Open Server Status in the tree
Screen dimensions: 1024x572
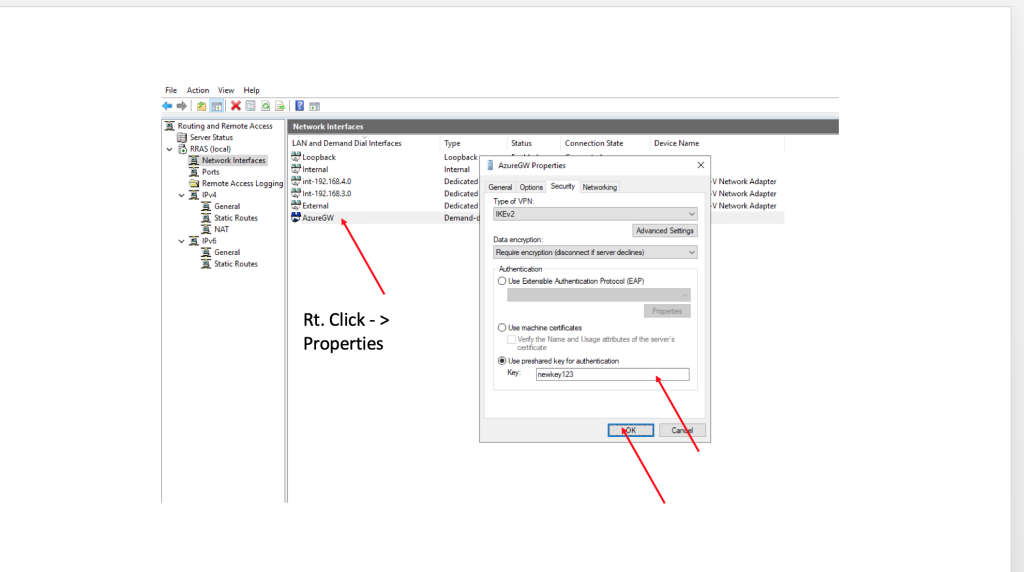pyautogui.click(x=210, y=137)
